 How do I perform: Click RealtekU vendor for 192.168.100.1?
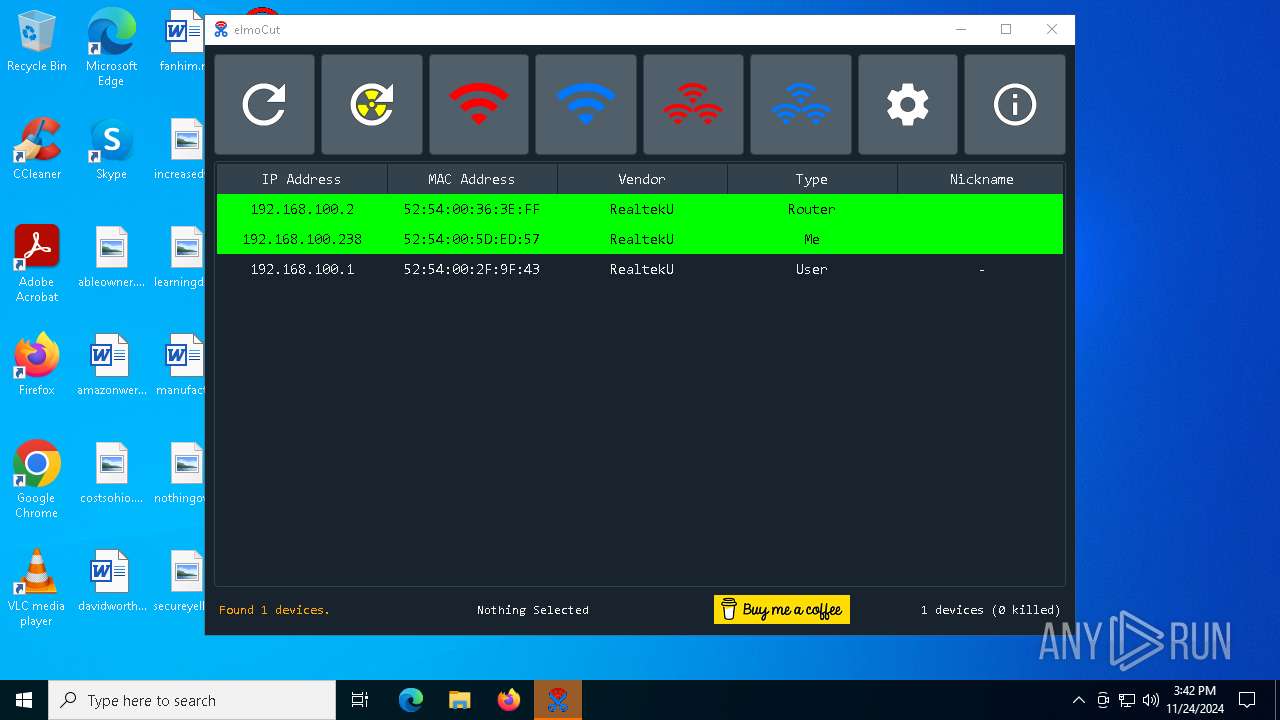[642, 269]
